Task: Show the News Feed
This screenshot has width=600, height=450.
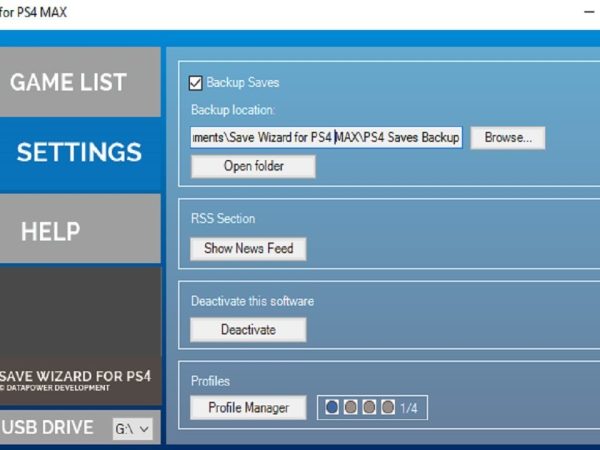Action: (x=248, y=249)
